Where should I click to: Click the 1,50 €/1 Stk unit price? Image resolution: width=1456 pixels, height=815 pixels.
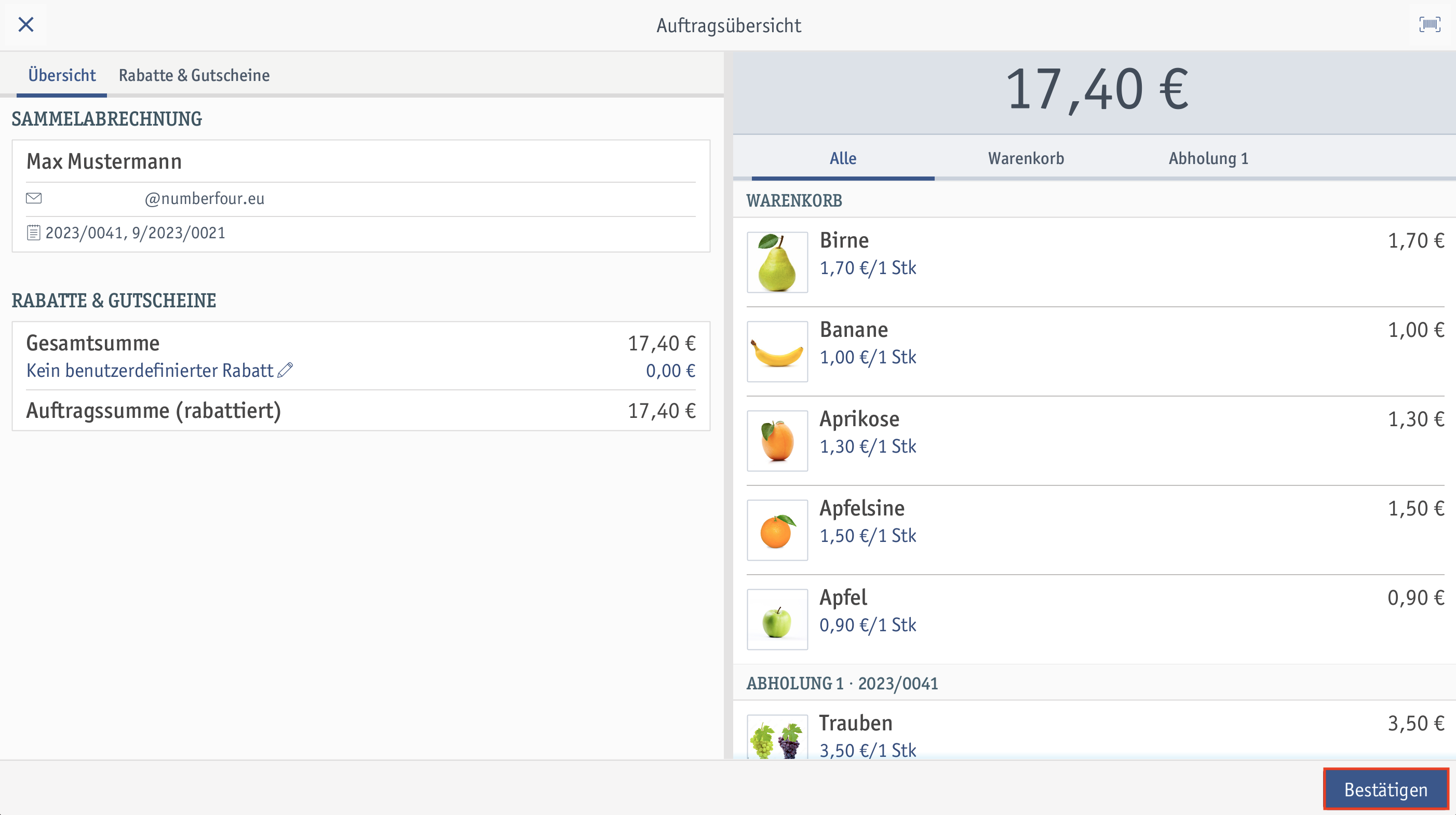(x=868, y=536)
